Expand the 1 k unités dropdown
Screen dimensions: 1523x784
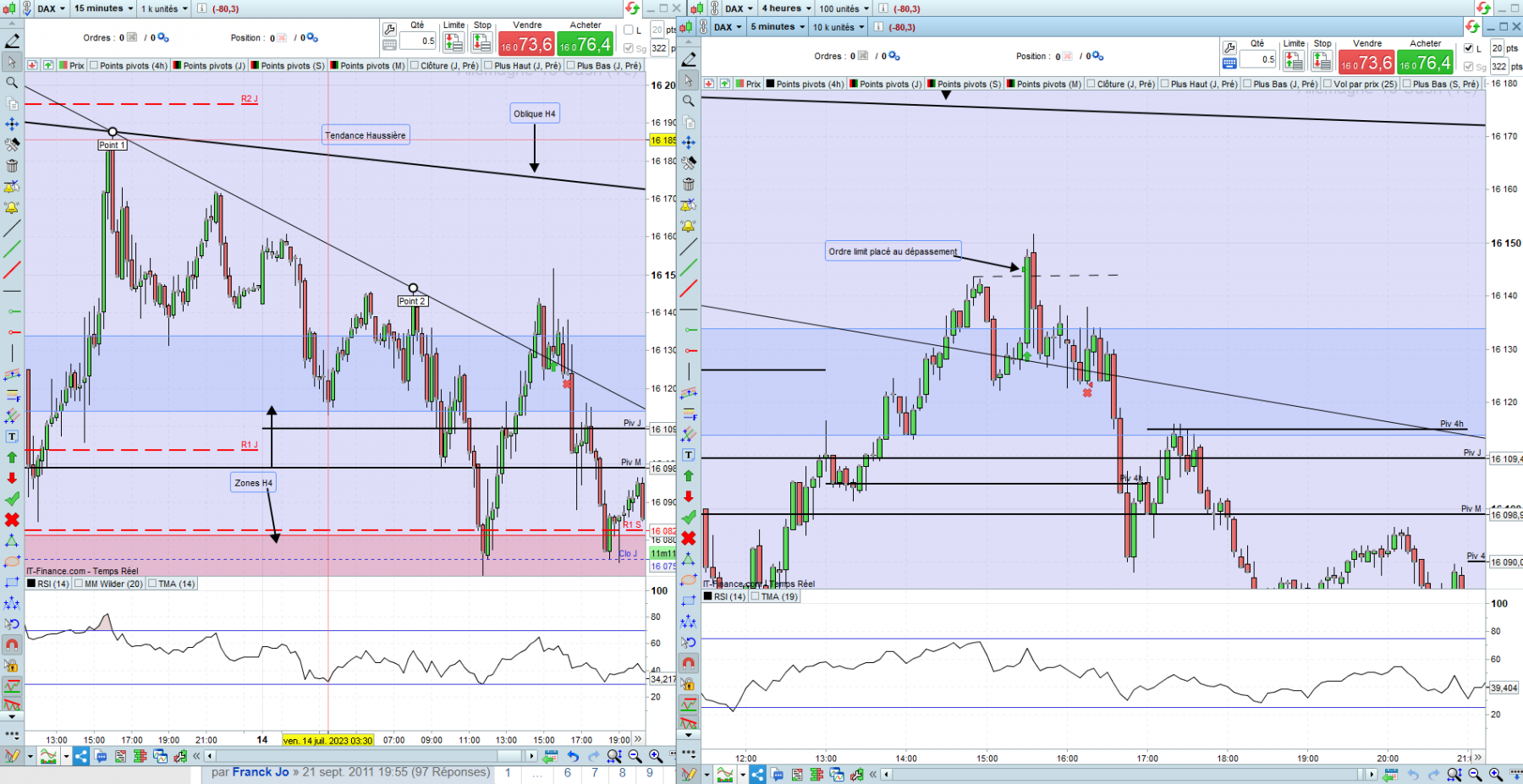[x=164, y=8]
